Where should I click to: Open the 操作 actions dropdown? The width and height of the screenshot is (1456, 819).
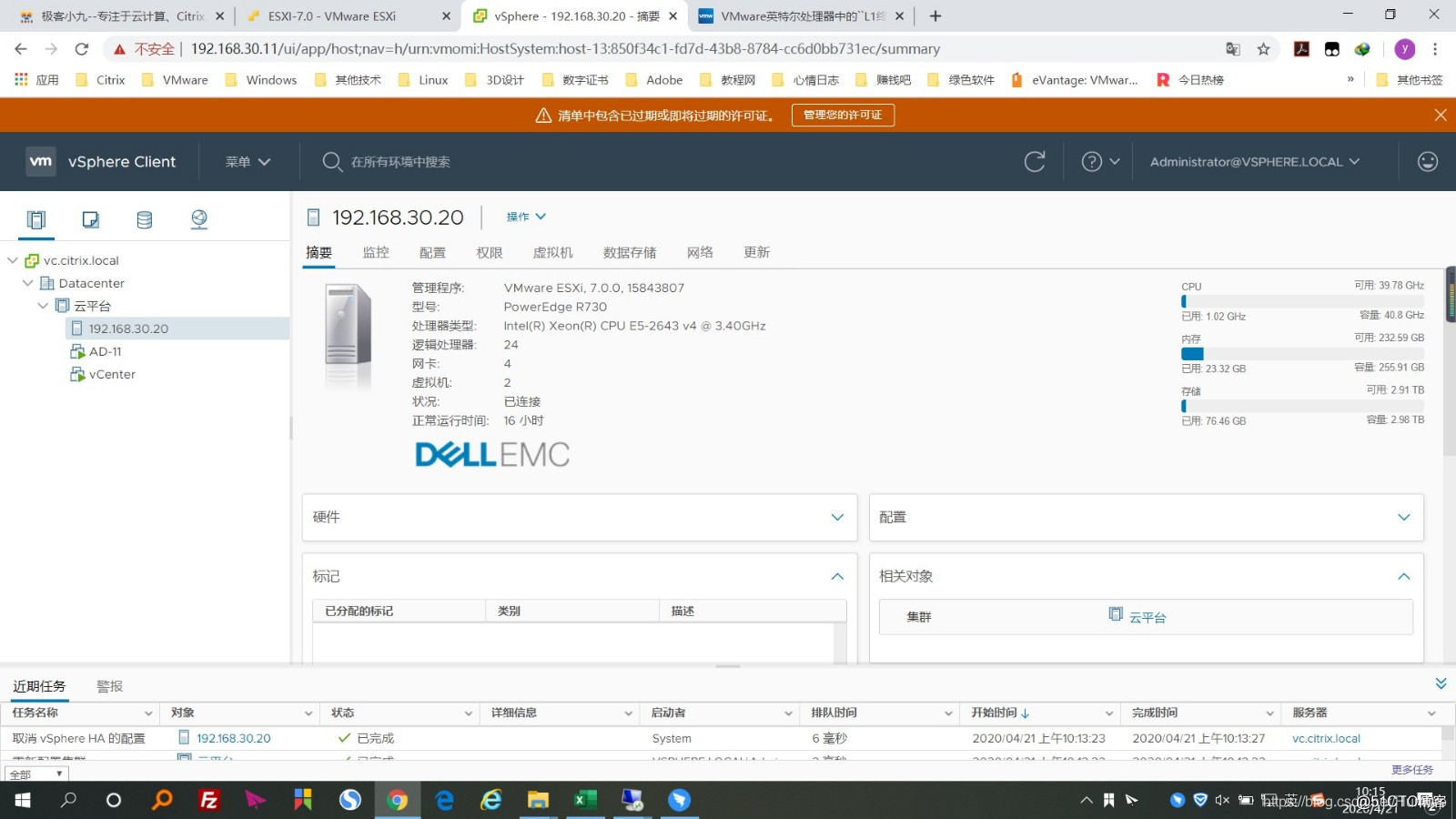(x=526, y=217)
